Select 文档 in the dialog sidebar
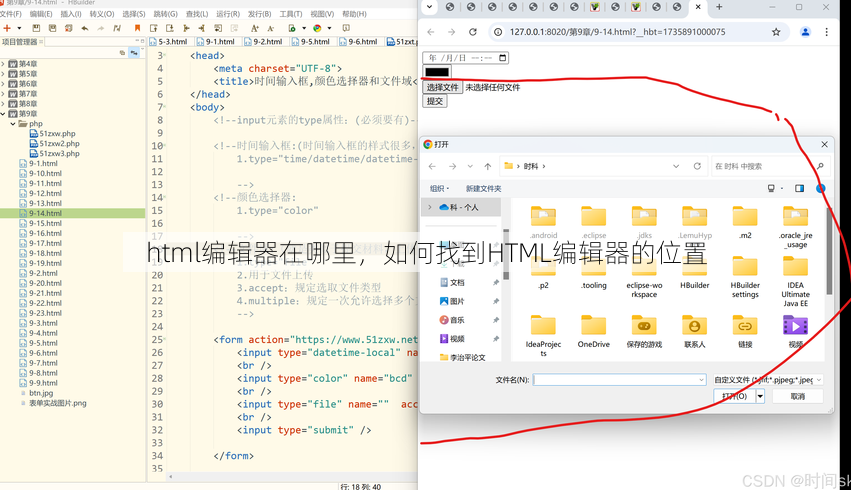The image size is (851, 490). [x=457, y=283]
